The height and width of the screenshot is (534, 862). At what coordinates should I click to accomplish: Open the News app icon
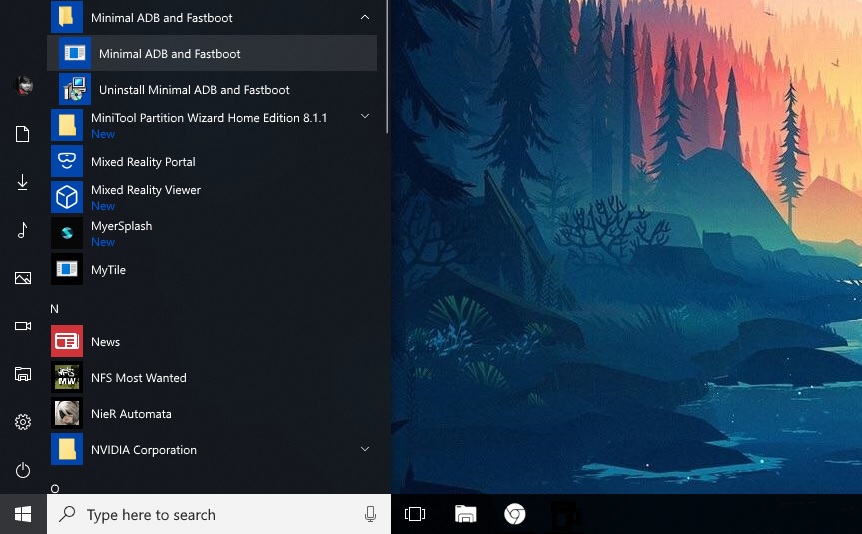(67, 341)
